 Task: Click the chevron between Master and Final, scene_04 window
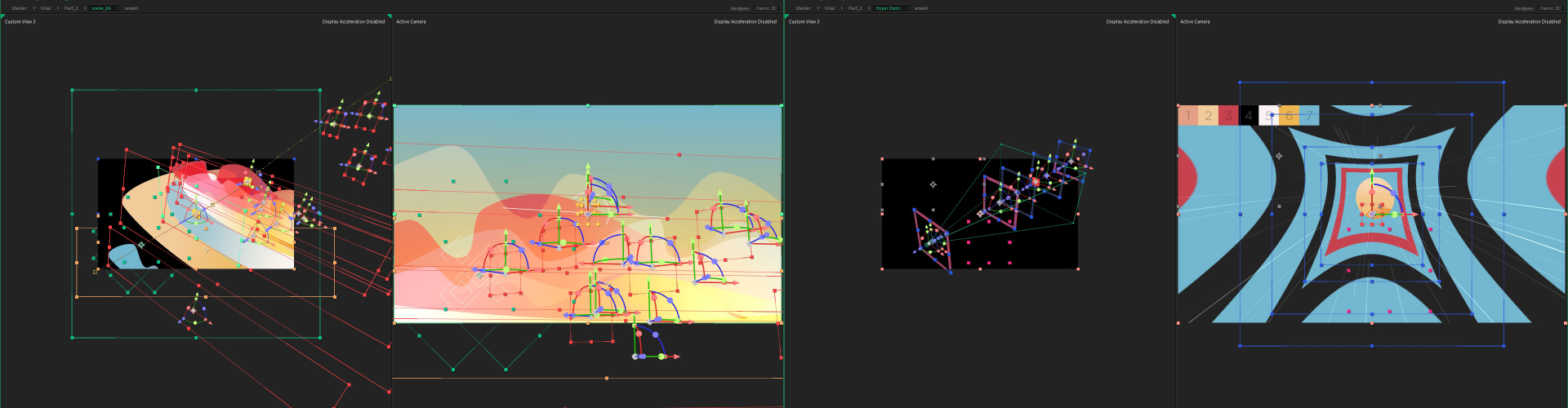[x=34, y=8]
